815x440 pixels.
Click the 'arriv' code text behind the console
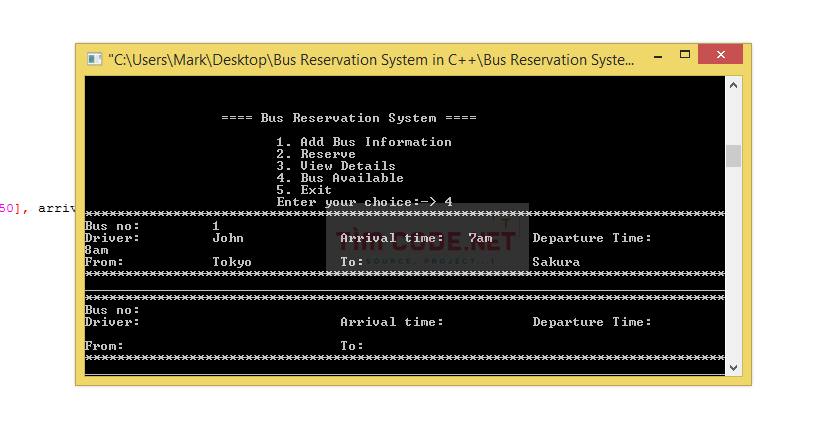coord(57,208)
